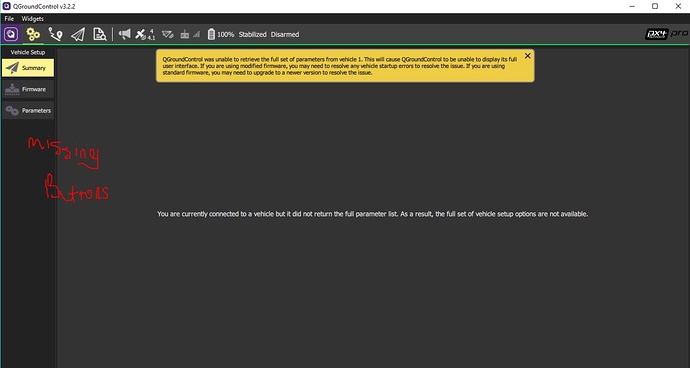Show vehicle messages megaphone icon

tap(125, 34)
